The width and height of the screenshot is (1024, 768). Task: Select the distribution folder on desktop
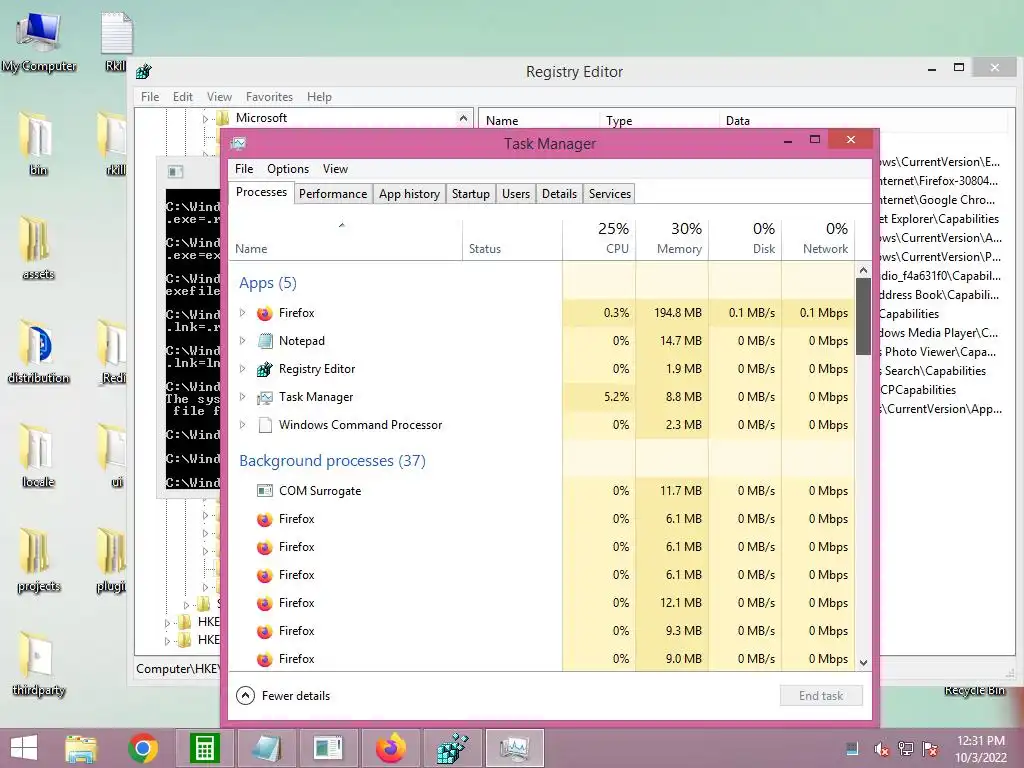38,352
